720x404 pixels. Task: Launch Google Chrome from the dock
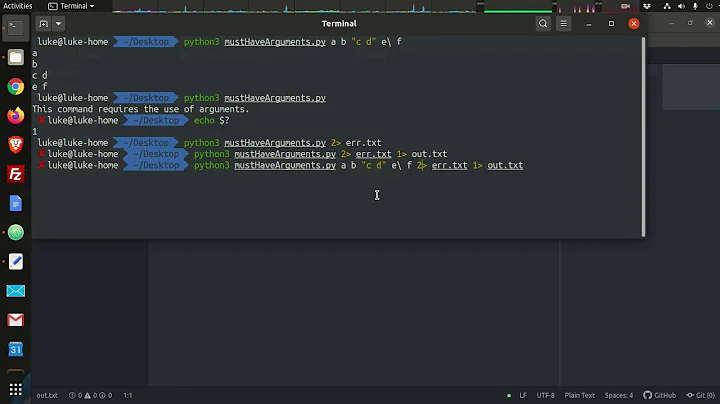15,87
